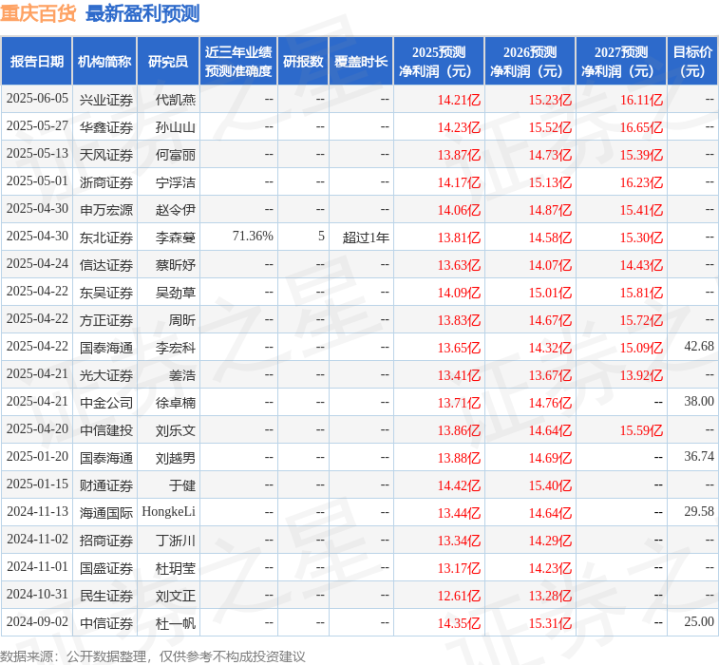
Task: Select the 财通证券 institution cell
Action: coord(106,485)
